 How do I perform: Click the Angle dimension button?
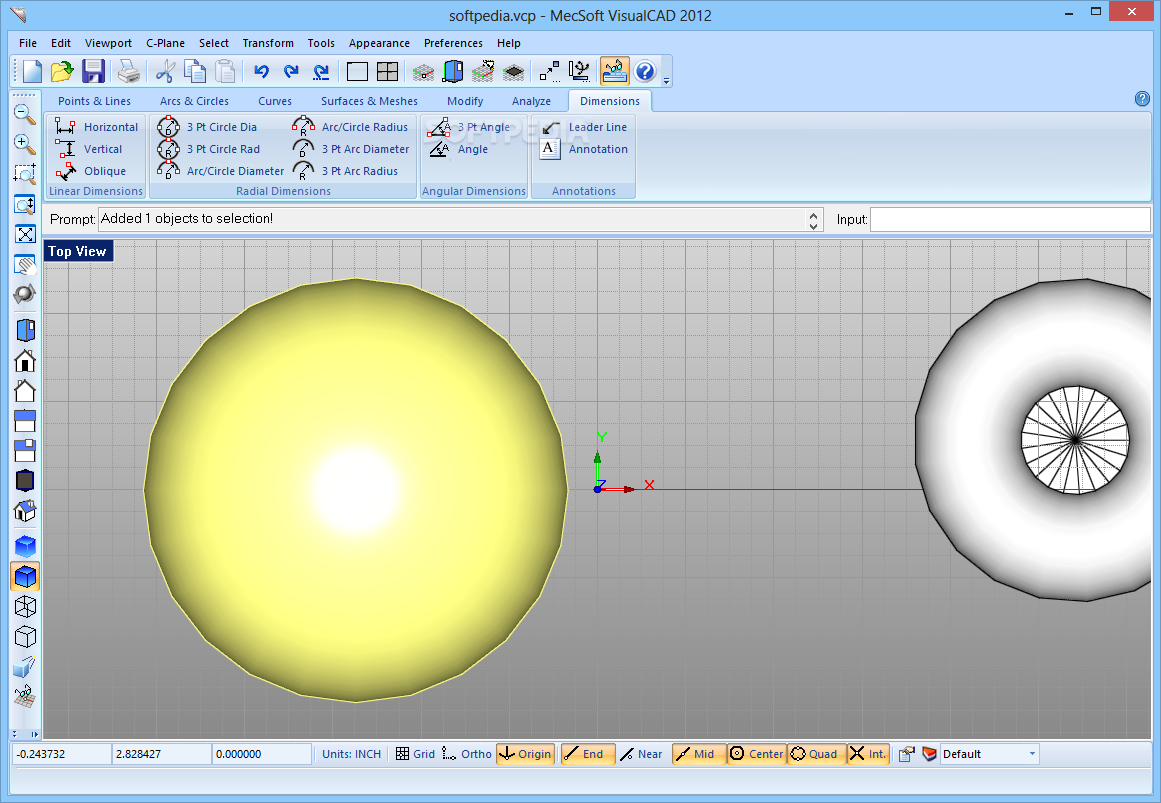[458, 149]
